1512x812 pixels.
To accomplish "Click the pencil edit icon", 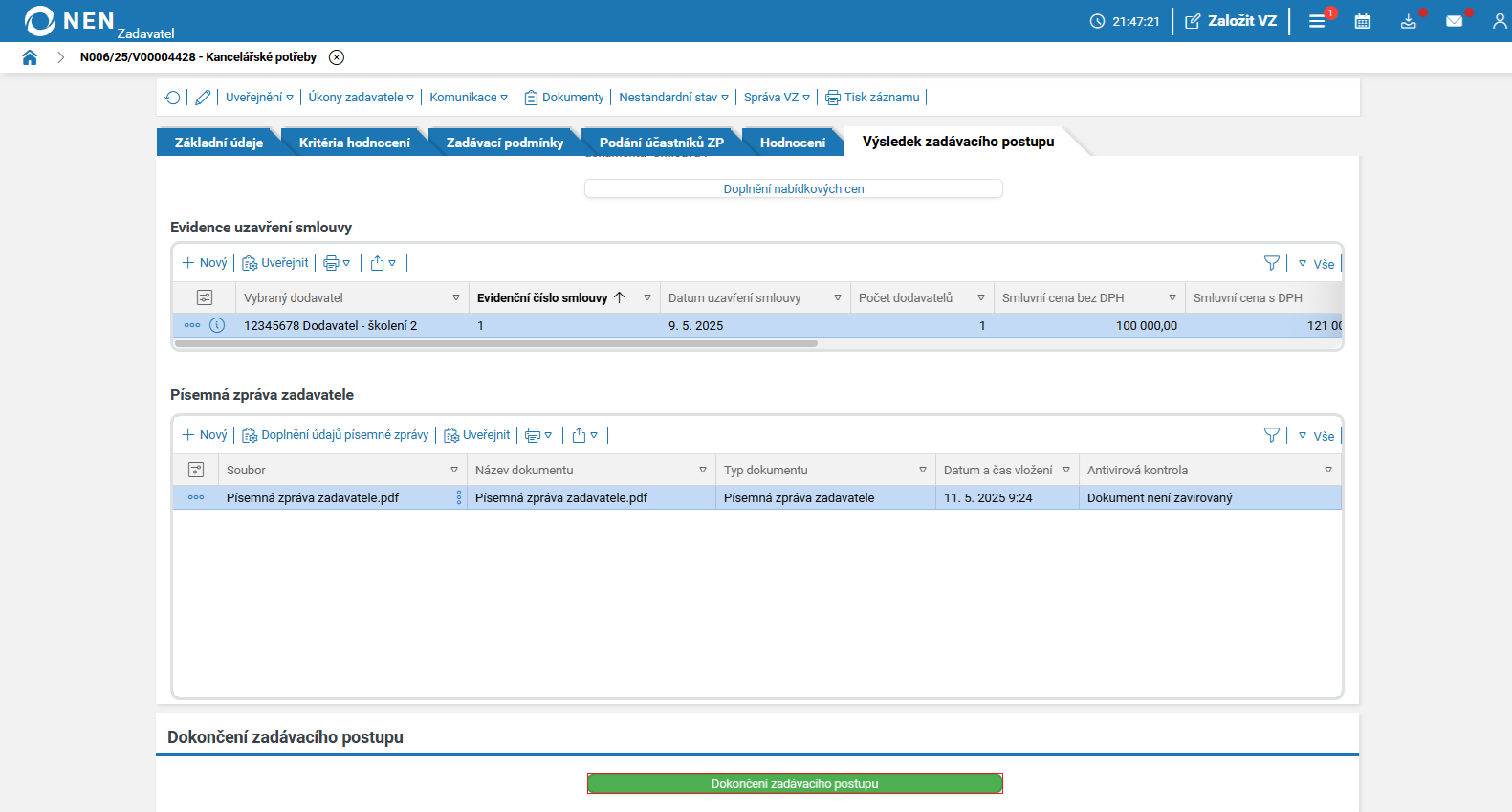I will coord(203,98).
